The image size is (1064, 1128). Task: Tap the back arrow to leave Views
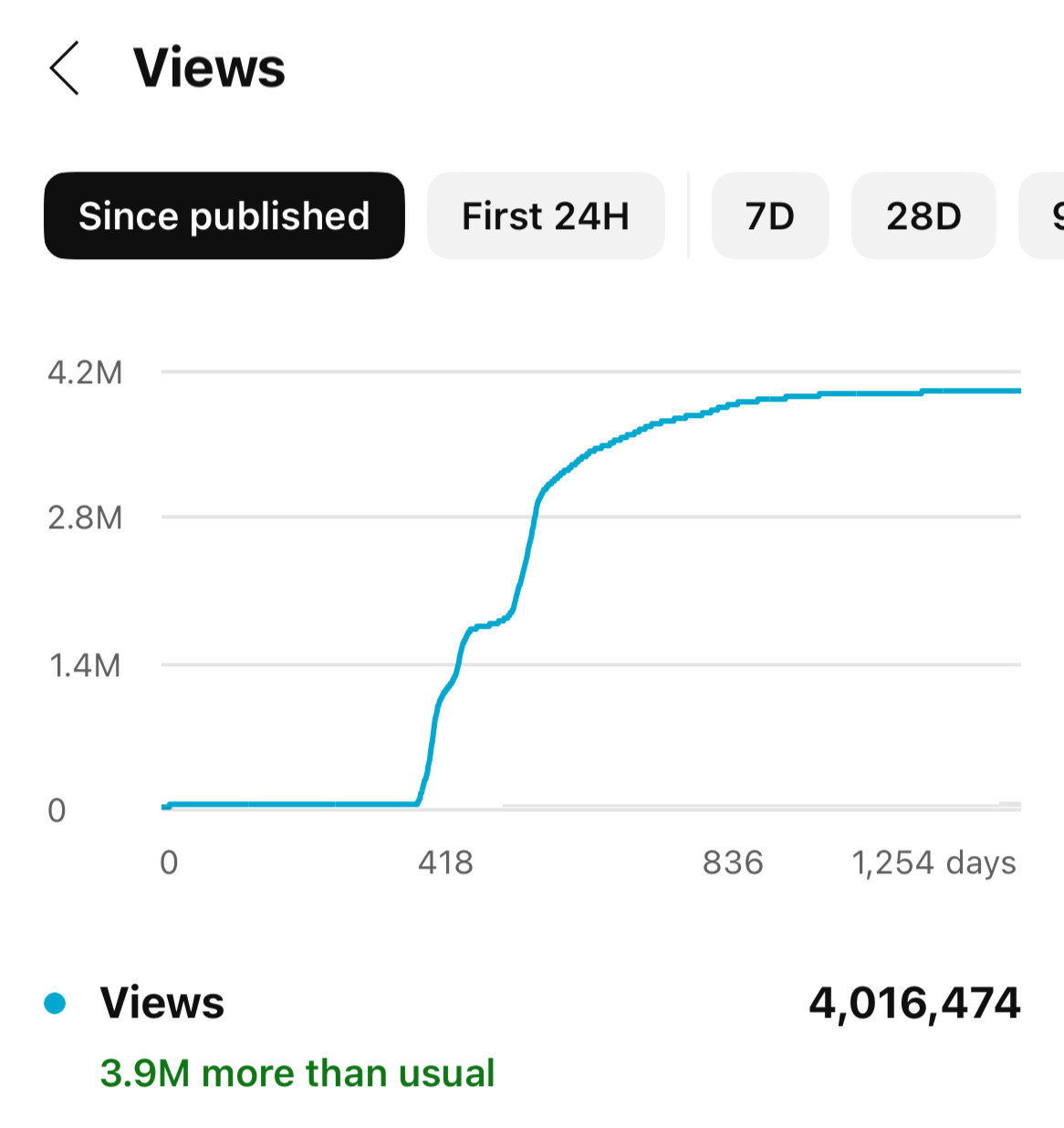pyautogui.click(x=65, y=68)
